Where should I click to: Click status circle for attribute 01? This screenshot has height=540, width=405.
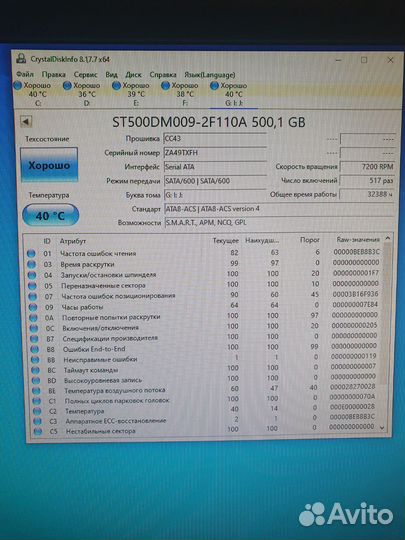[31, 253]
